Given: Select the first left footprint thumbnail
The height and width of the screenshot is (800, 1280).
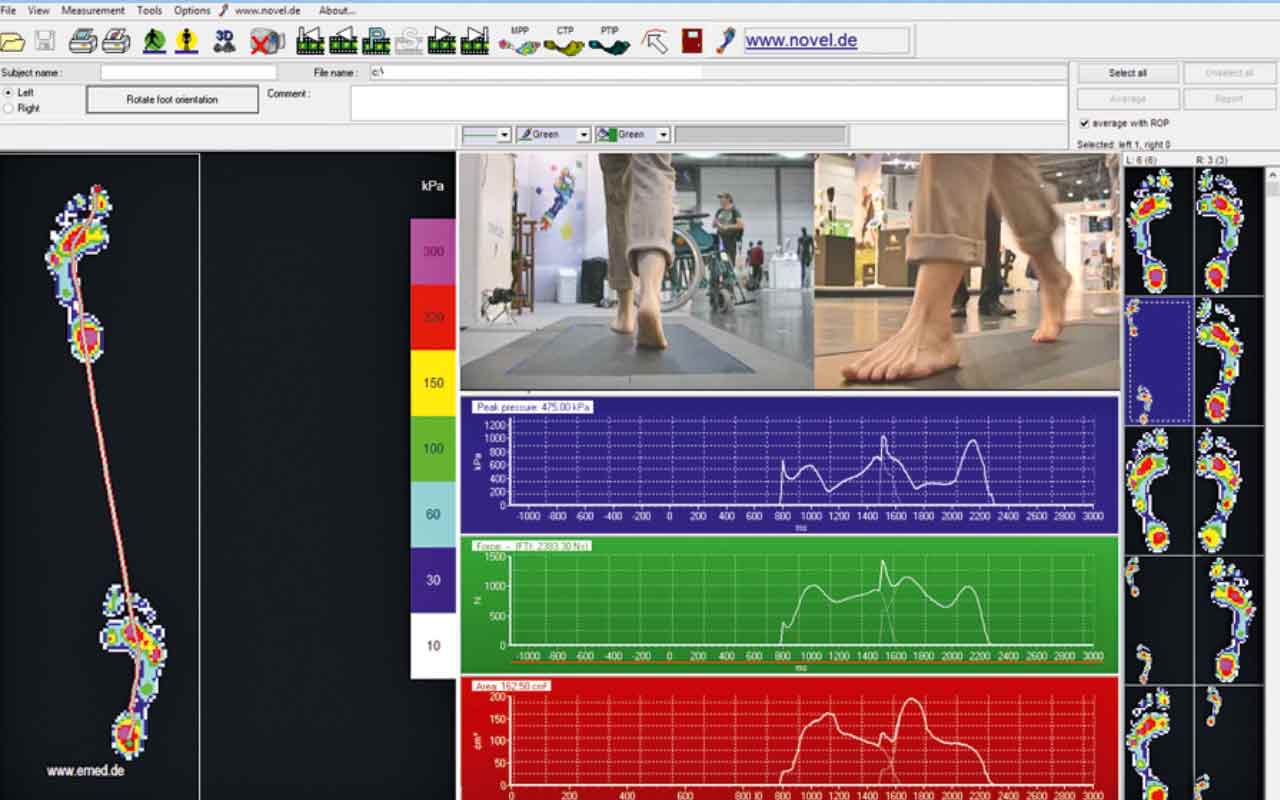Looking at the screenshot, I should (x=1158, y=231).
